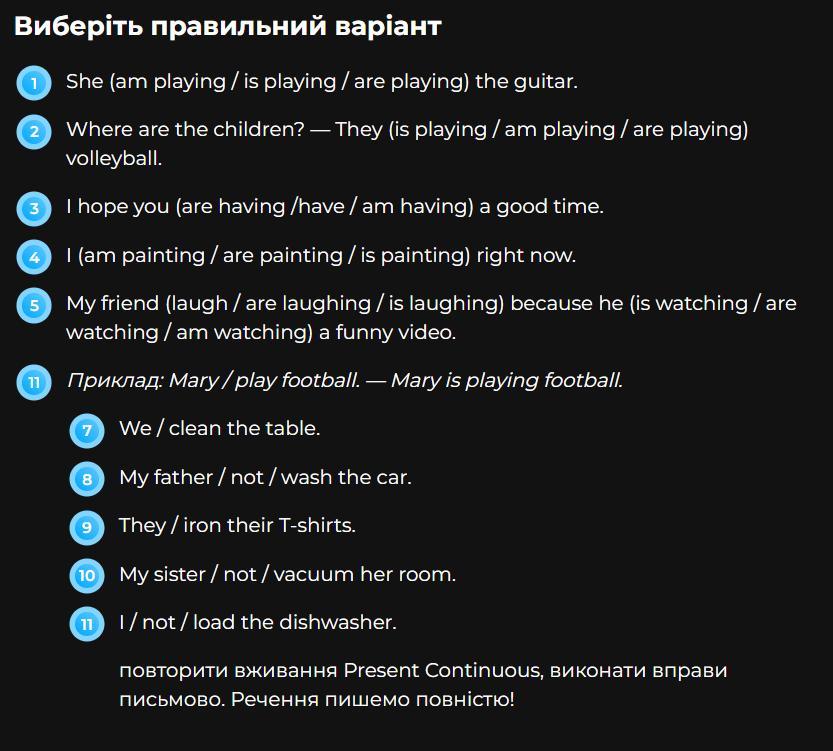The width and height of the screenshot is (833, 751).
Task: Select the number 9 bullet badge
Action: click(x=87, y=527)
